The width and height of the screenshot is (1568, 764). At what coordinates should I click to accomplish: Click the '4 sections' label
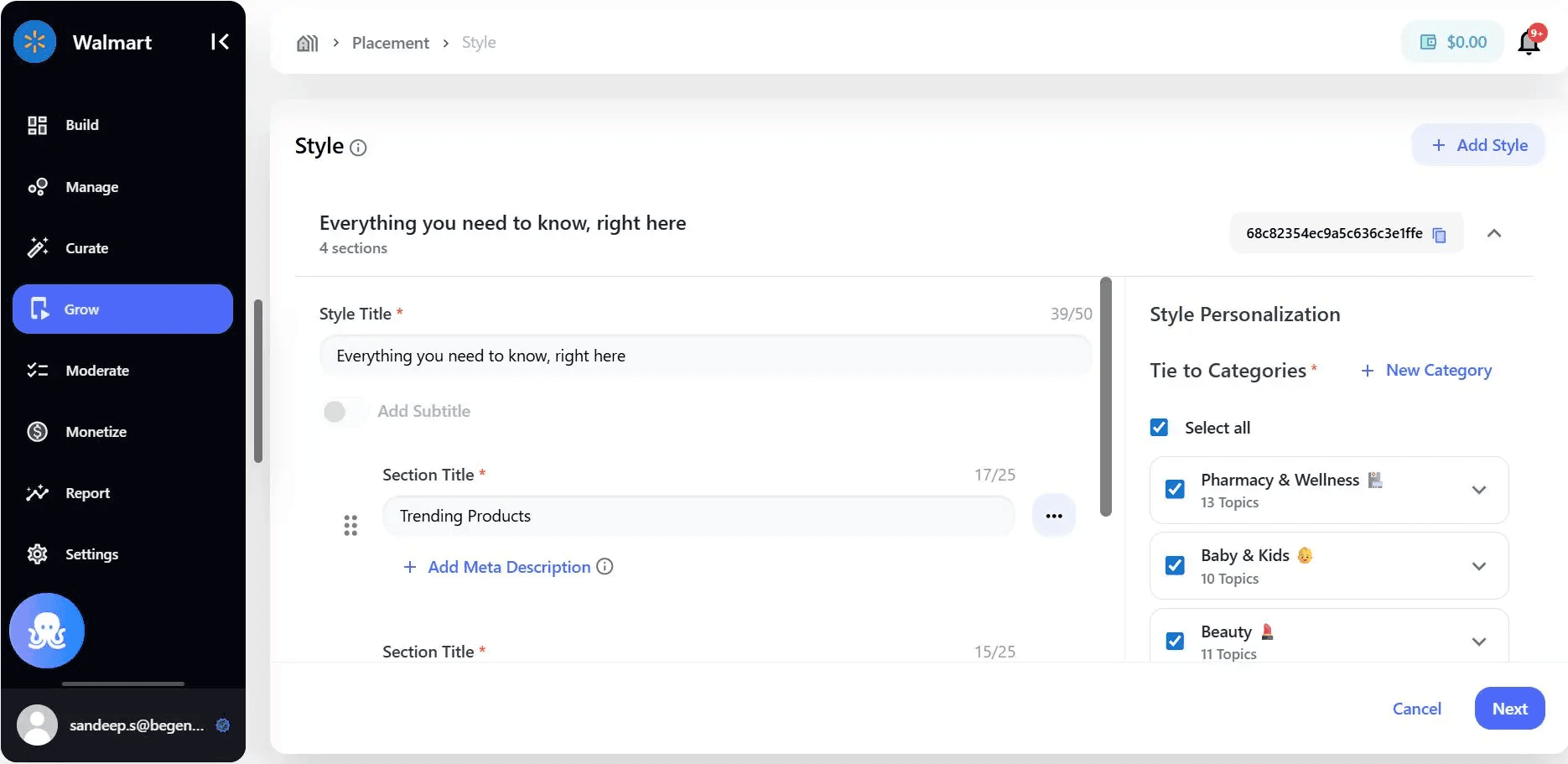pyautogui.click(x=353, y=248)
